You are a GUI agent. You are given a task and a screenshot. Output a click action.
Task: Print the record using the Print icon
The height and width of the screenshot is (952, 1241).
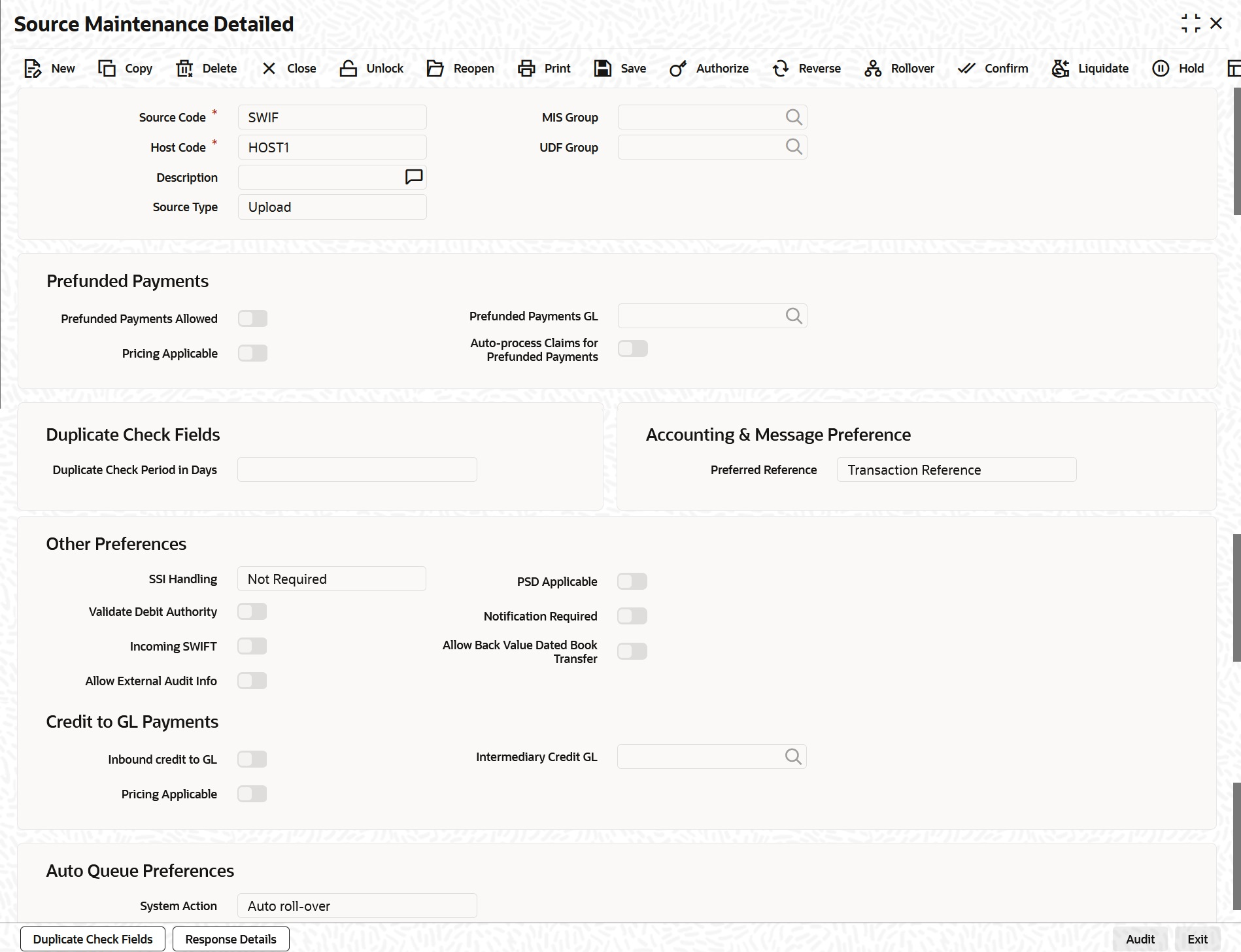526,68
